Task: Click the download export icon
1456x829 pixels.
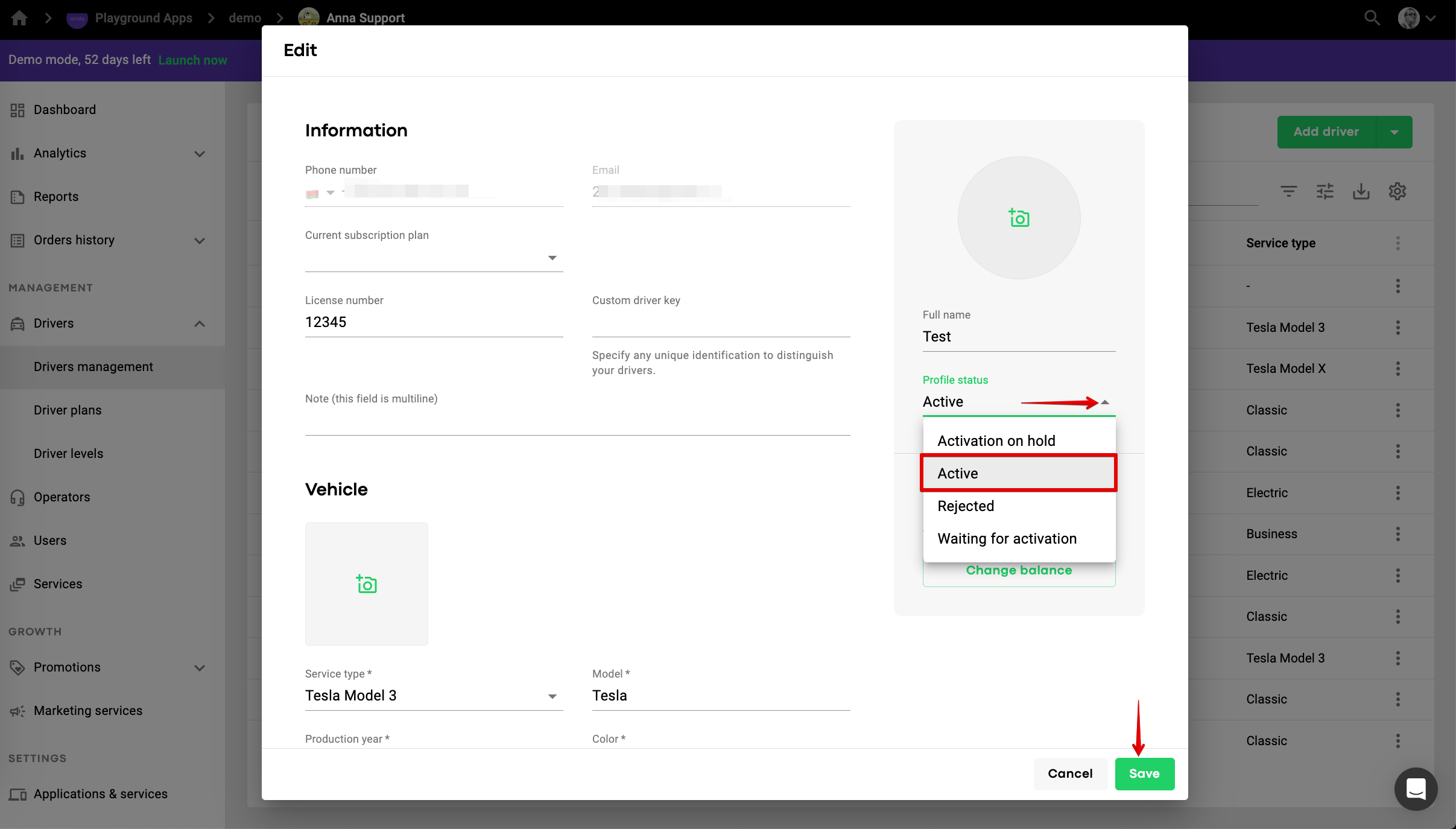Action: click(x=1361, y=192)
